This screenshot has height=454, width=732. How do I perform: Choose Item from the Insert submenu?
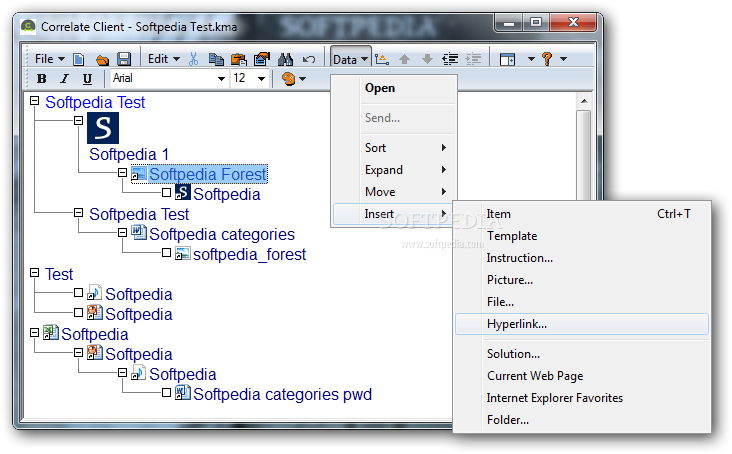coord(582,214)
